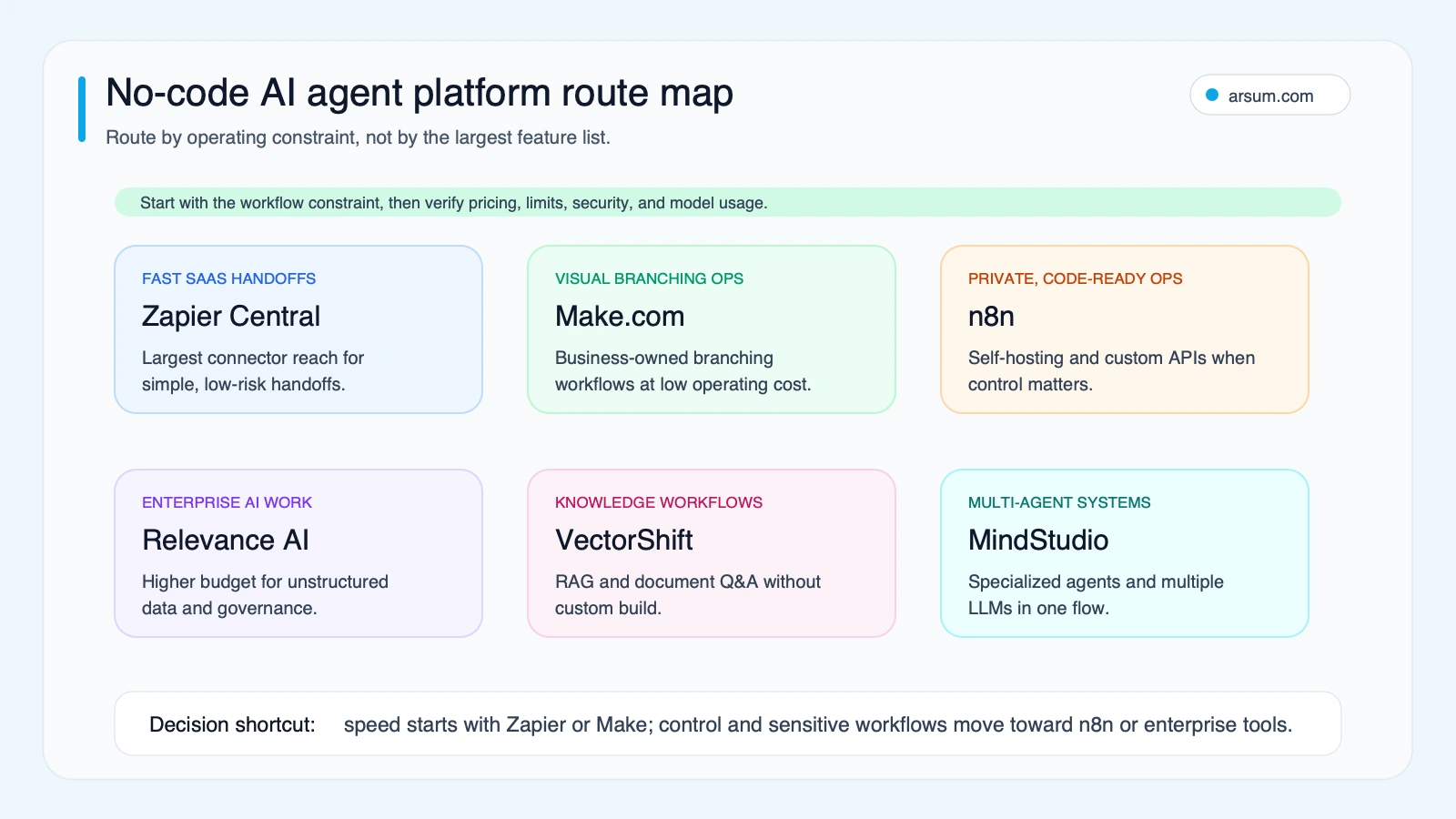Select the n8n card heading

click(991, 316)
